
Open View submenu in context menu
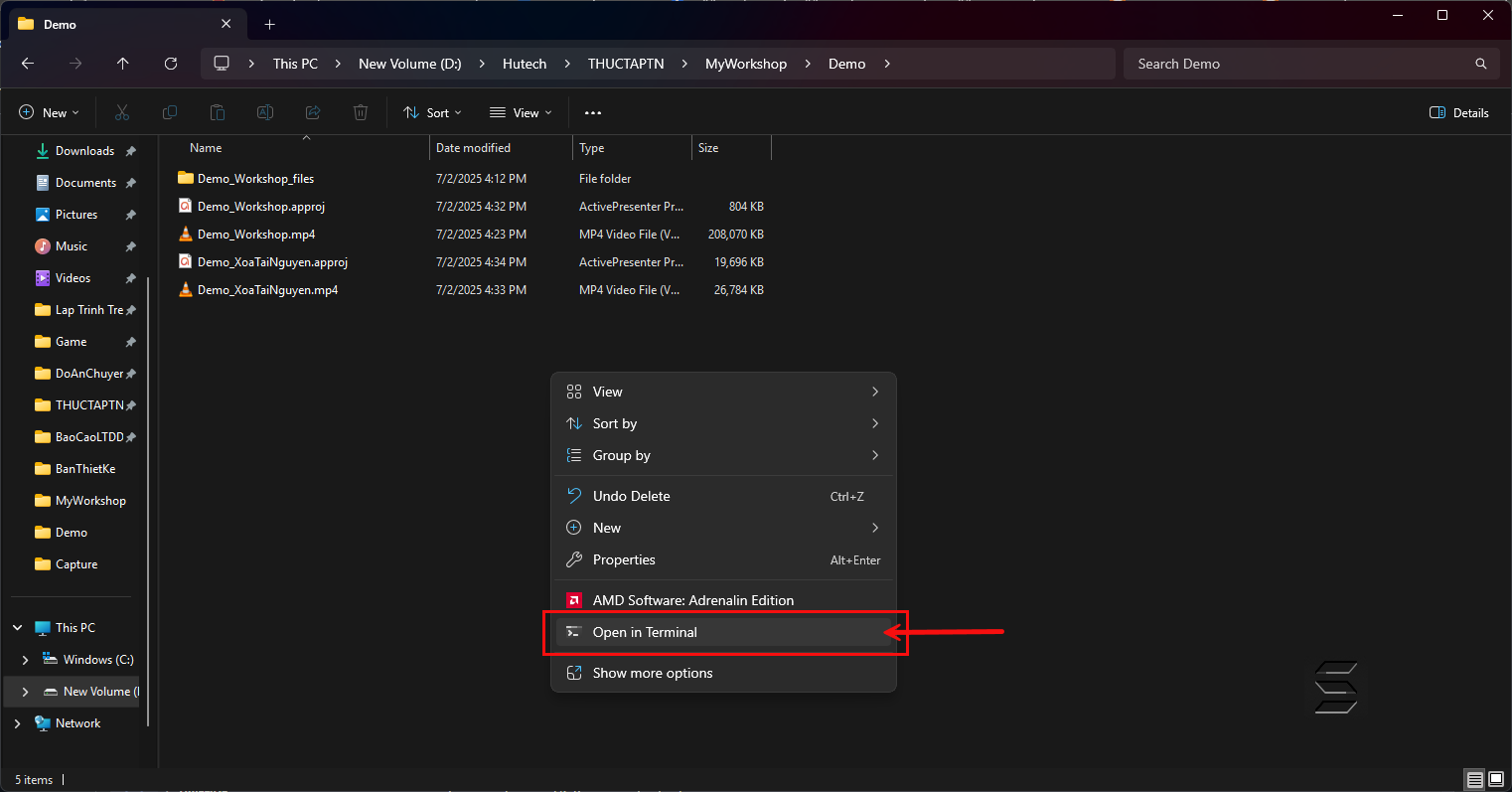[723, 392]
